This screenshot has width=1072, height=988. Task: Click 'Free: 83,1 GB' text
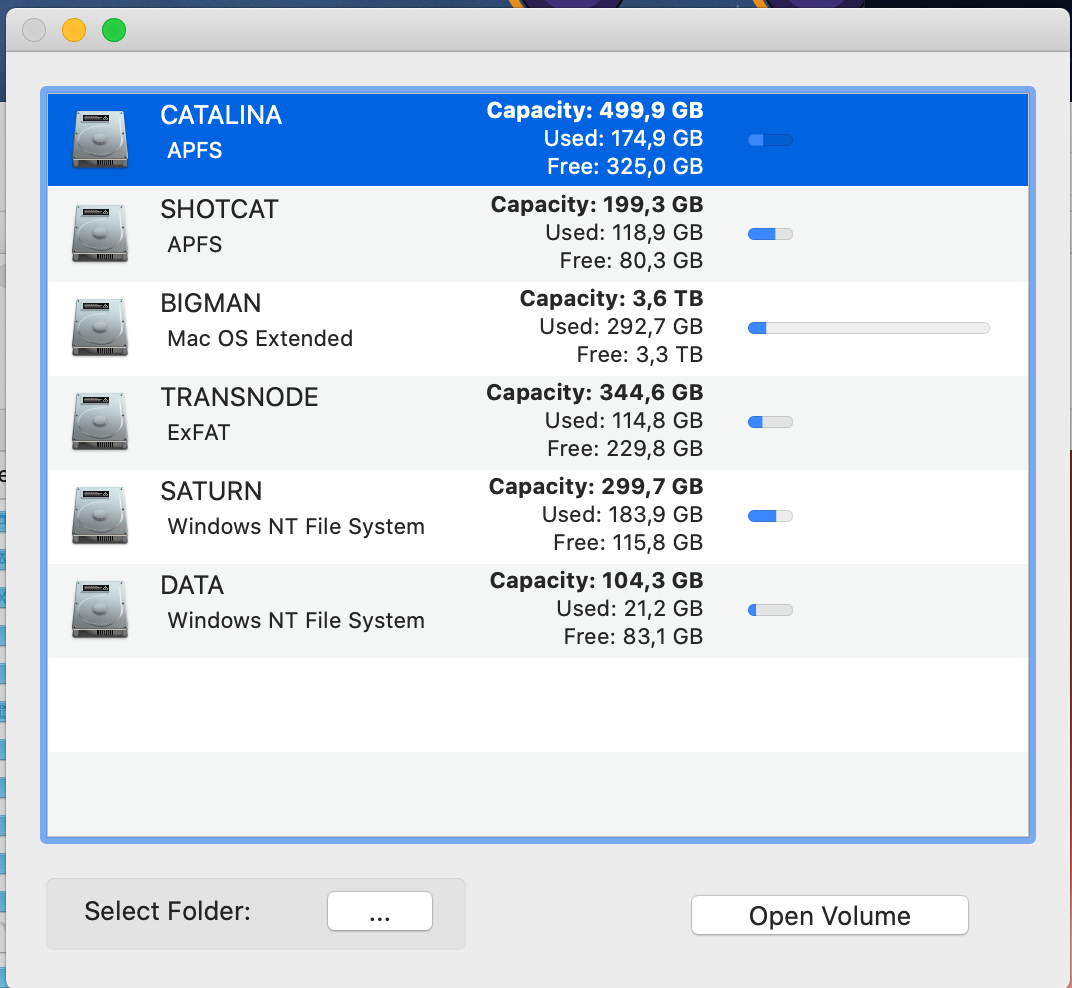pyautogui.click(x=633, y=637)
